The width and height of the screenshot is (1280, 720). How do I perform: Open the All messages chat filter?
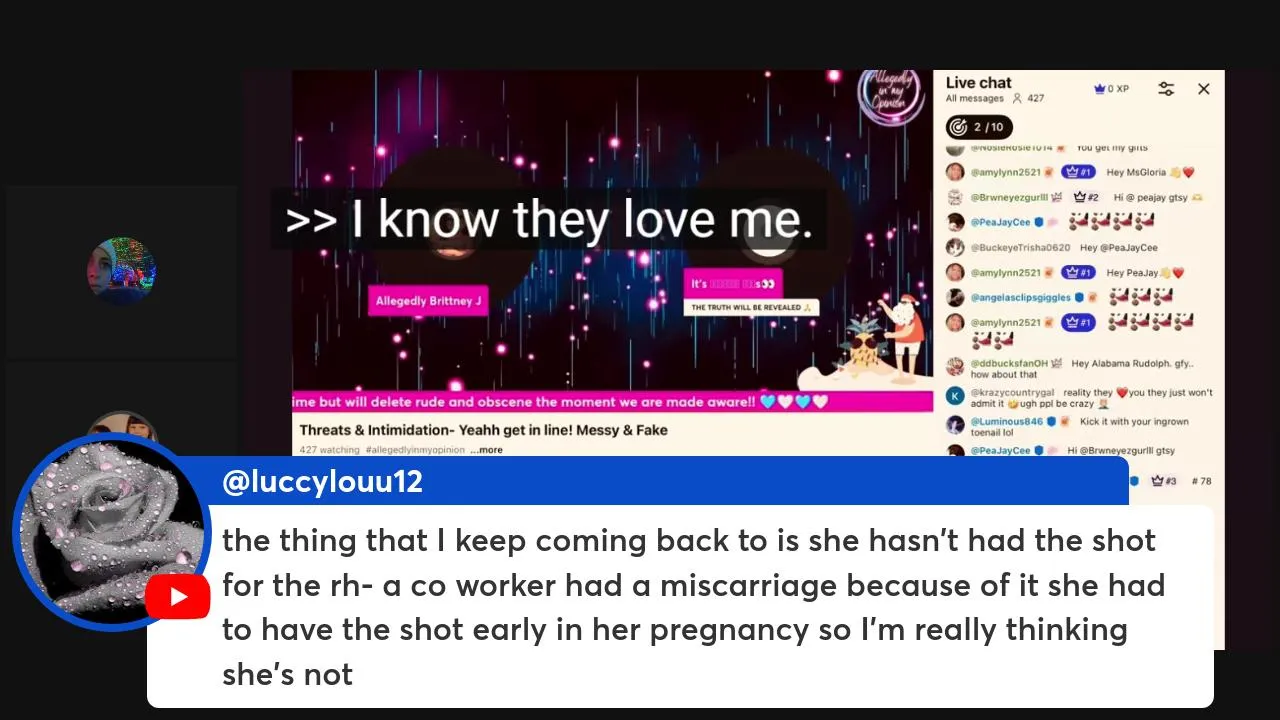coord(975,99)
